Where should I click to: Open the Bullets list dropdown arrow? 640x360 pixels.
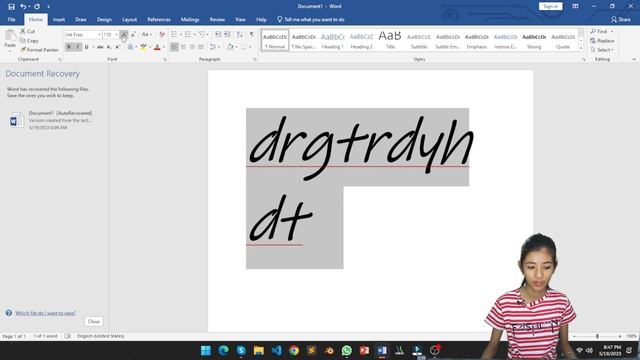(181, 35)
